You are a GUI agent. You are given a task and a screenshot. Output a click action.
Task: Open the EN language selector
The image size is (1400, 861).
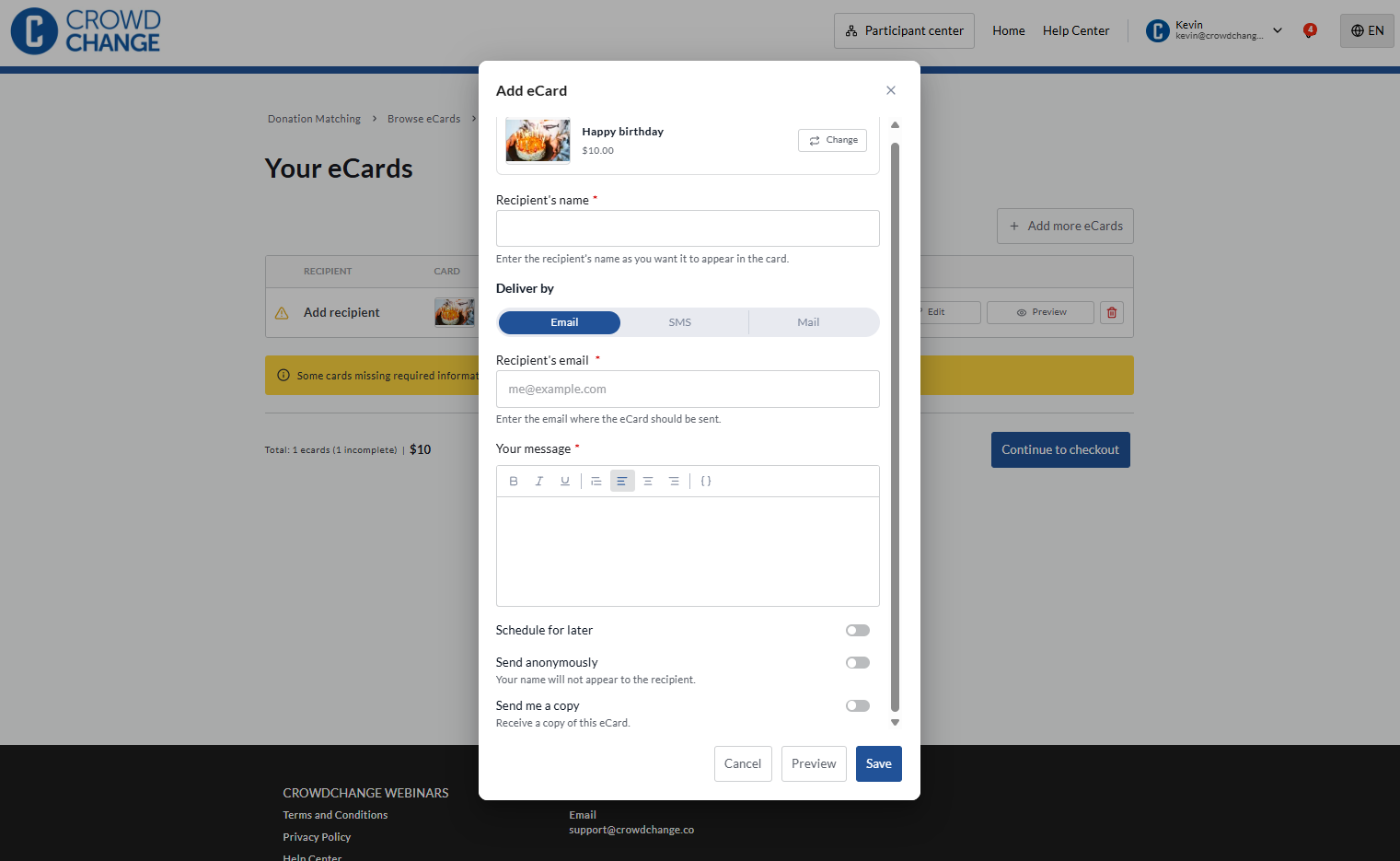pos(1367,30)
